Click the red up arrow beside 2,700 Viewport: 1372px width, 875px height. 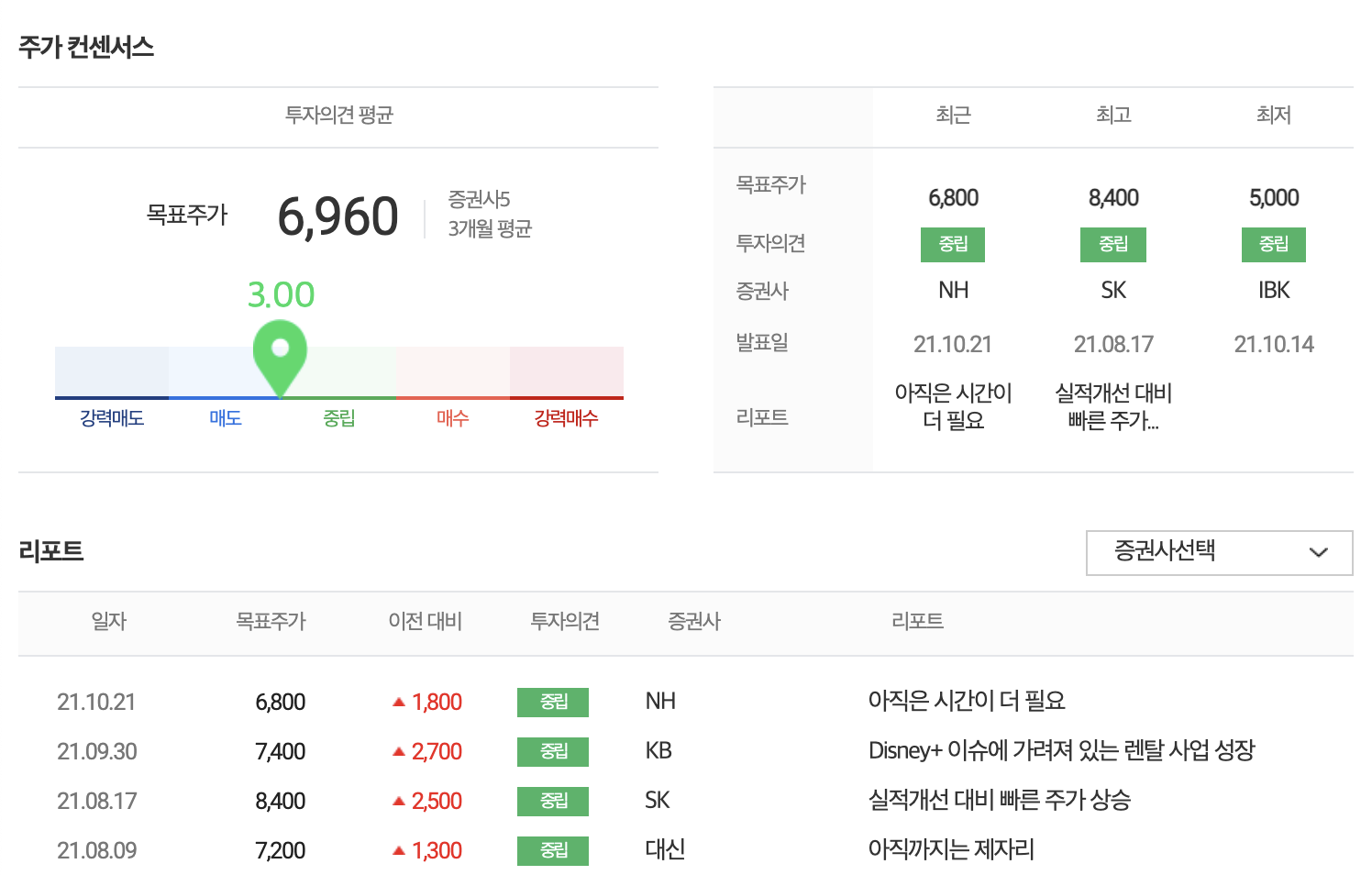pyautogui.click(x=399, y=751)
